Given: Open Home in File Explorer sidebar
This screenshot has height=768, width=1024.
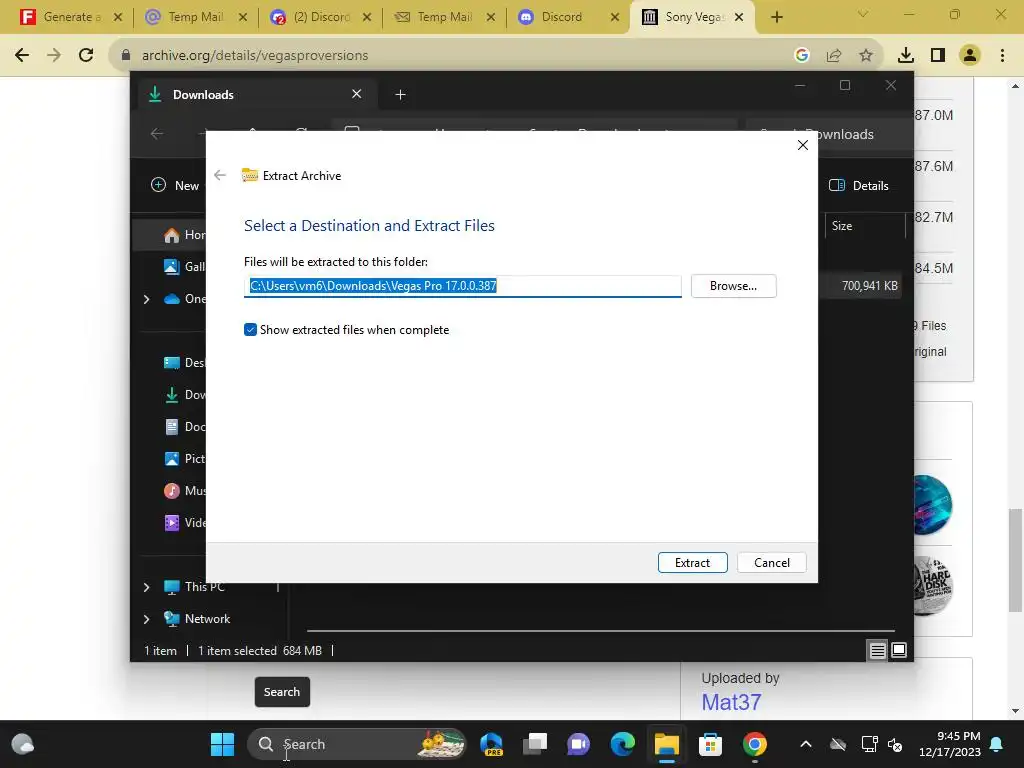Looking at the screenshot, I should tap(184, 235).
